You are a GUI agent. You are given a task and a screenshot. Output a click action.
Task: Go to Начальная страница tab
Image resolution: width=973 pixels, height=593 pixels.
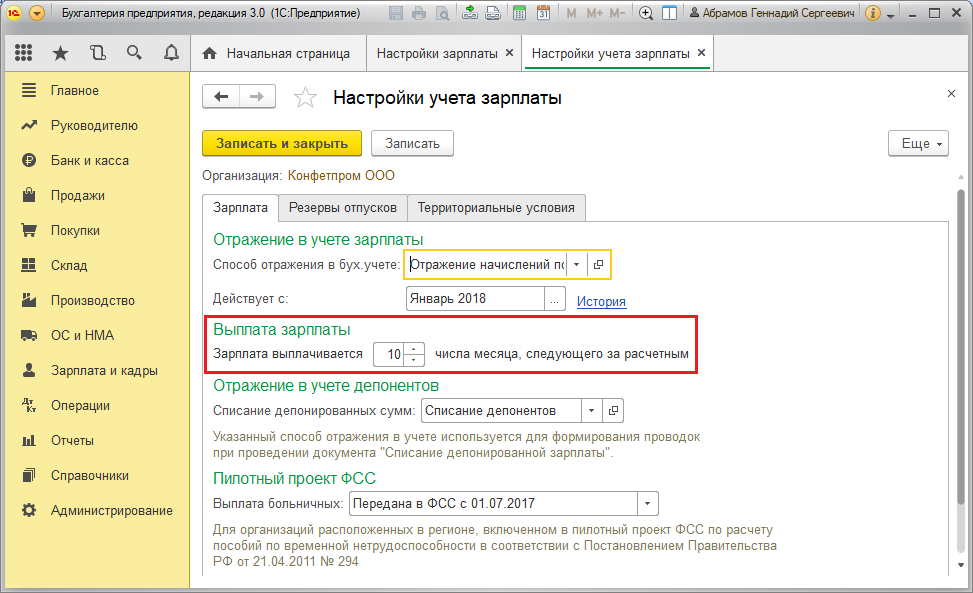[277, 53]
